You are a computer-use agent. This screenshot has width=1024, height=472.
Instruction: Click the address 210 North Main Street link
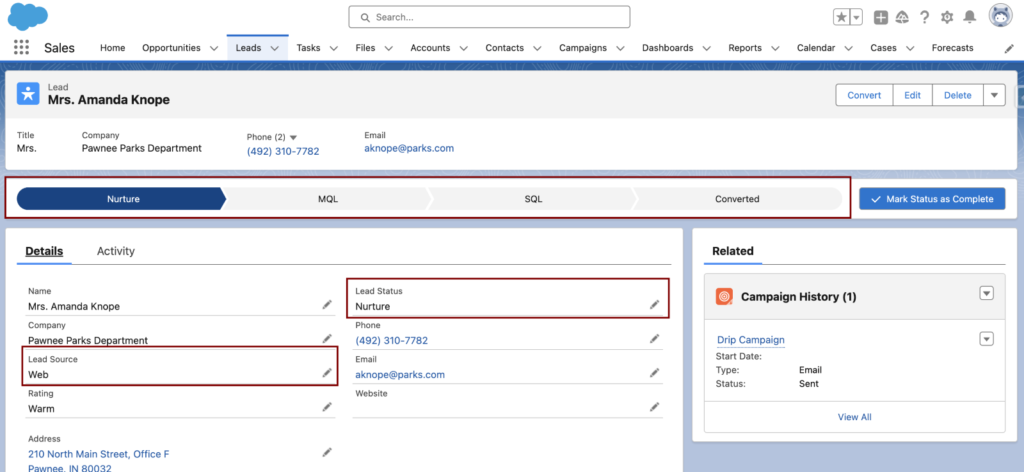pos(99,454)
